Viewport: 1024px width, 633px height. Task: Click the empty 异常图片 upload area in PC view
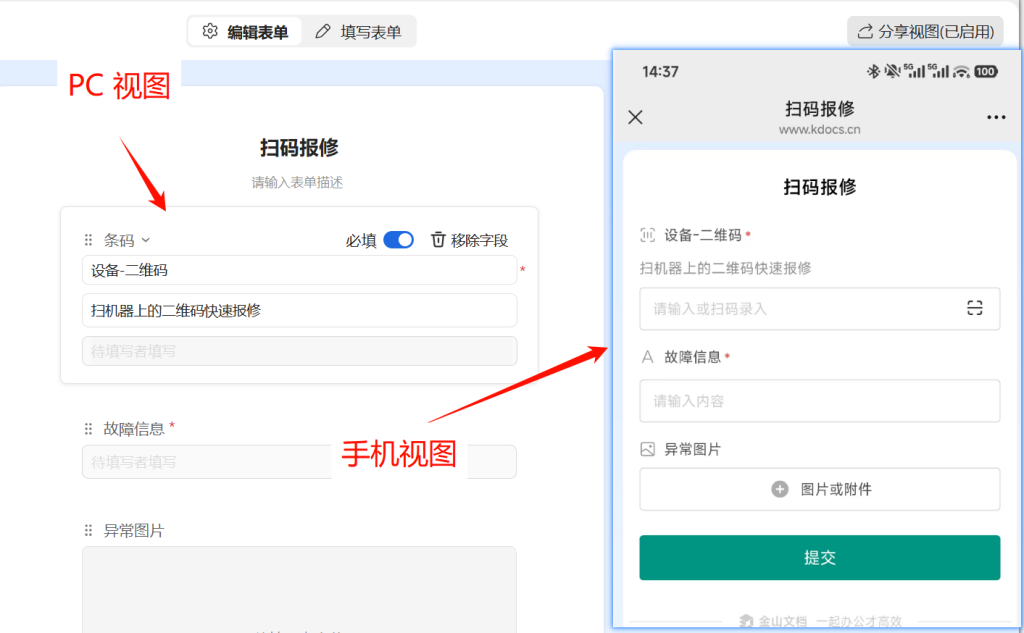click(300, 589)
